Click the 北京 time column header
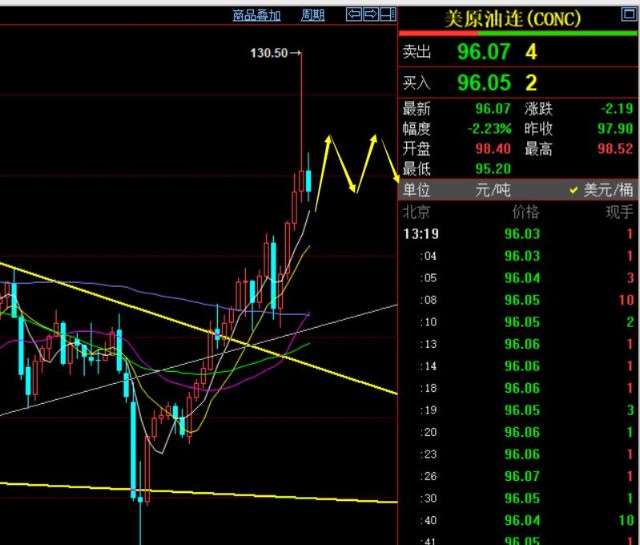This screenshot has height=545, width=640. click(417, 212)
